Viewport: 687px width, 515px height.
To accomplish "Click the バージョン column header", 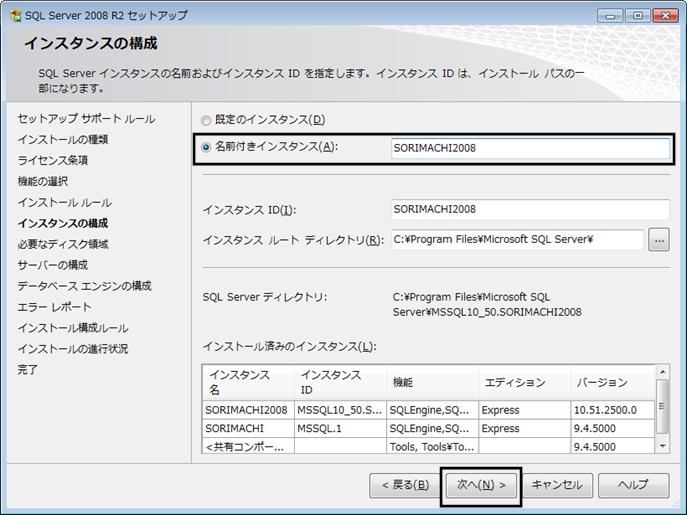I will tap(613, 383).
